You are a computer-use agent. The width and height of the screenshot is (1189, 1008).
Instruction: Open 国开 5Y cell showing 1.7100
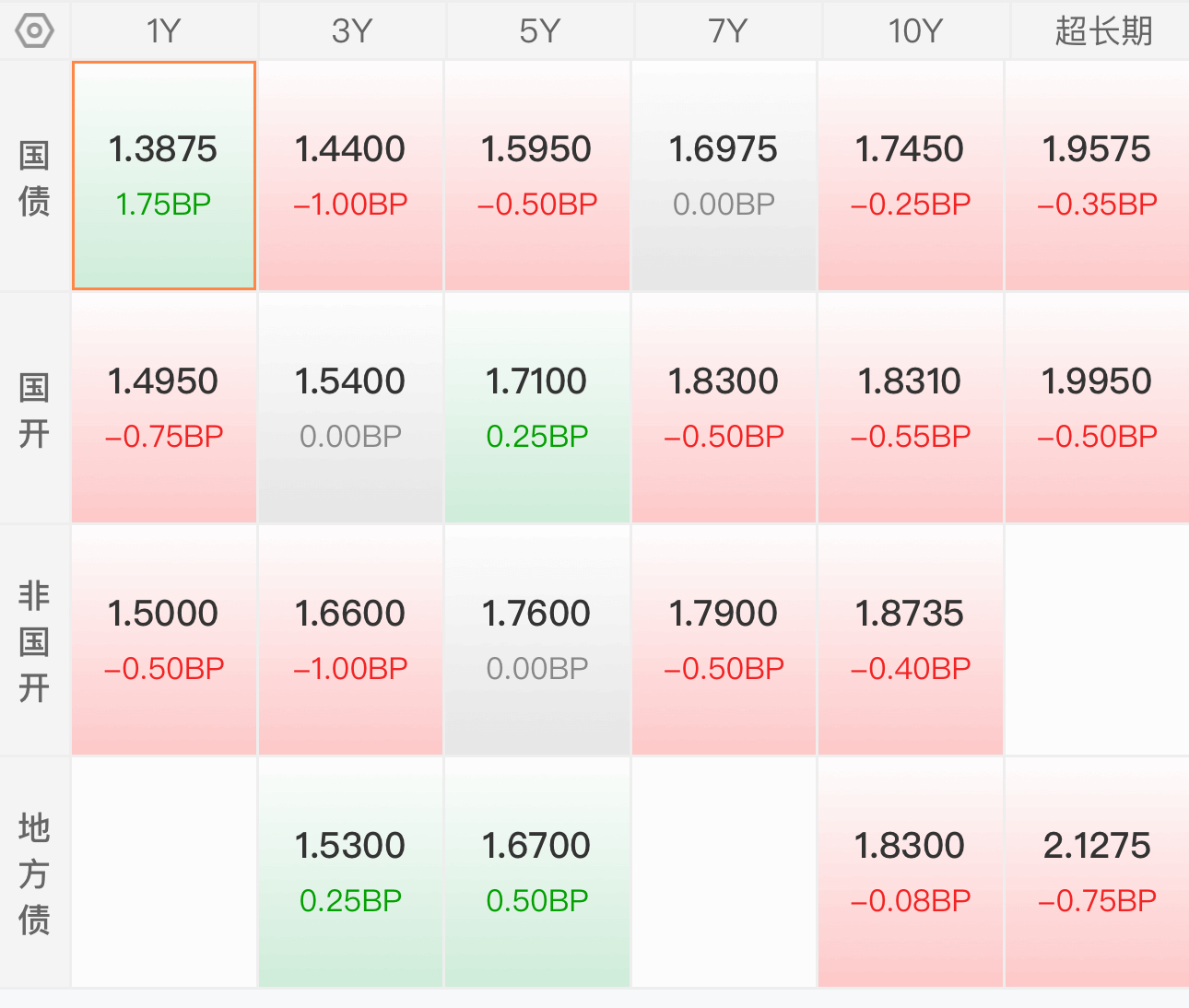[x=537, y=408]
